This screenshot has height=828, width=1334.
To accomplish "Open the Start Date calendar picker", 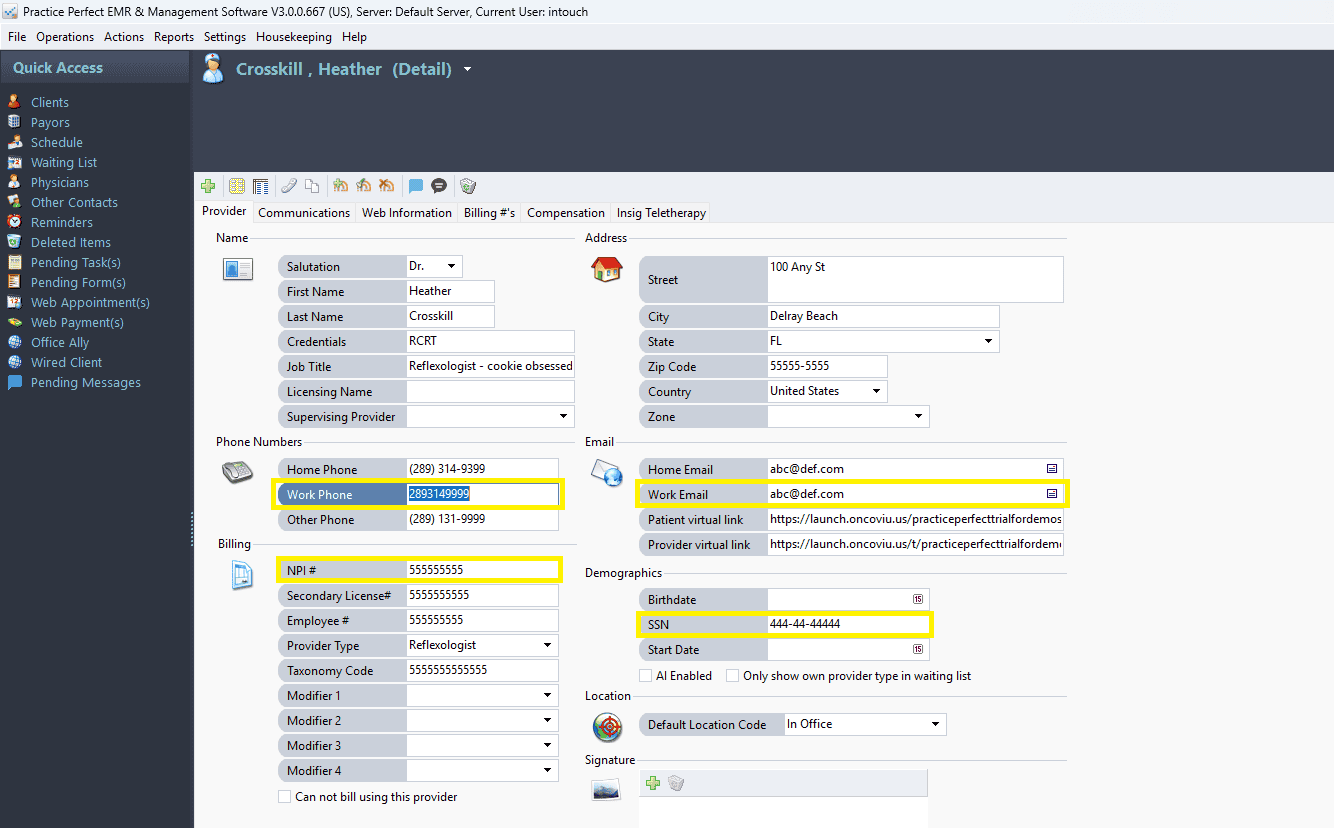I will (918, 649).
